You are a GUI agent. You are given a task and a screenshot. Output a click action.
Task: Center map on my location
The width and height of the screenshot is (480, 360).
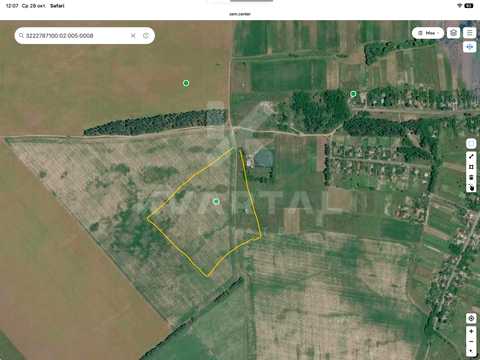[x=471, y=318]
